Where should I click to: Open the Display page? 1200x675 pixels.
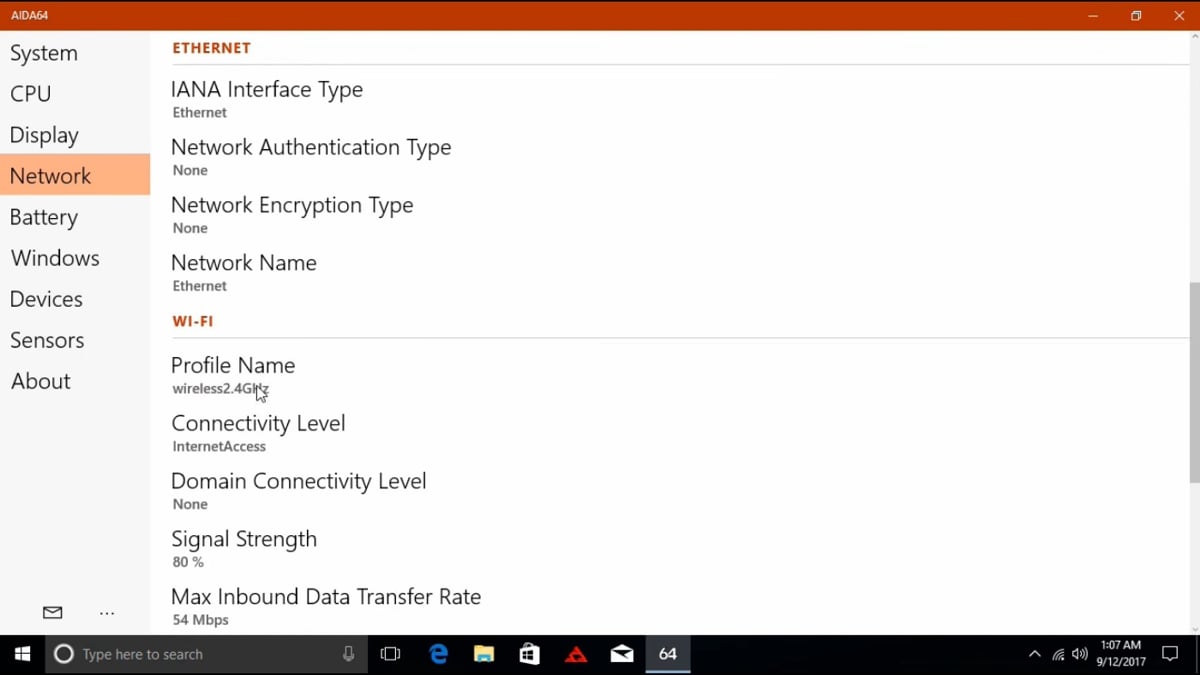pos(75,135)
